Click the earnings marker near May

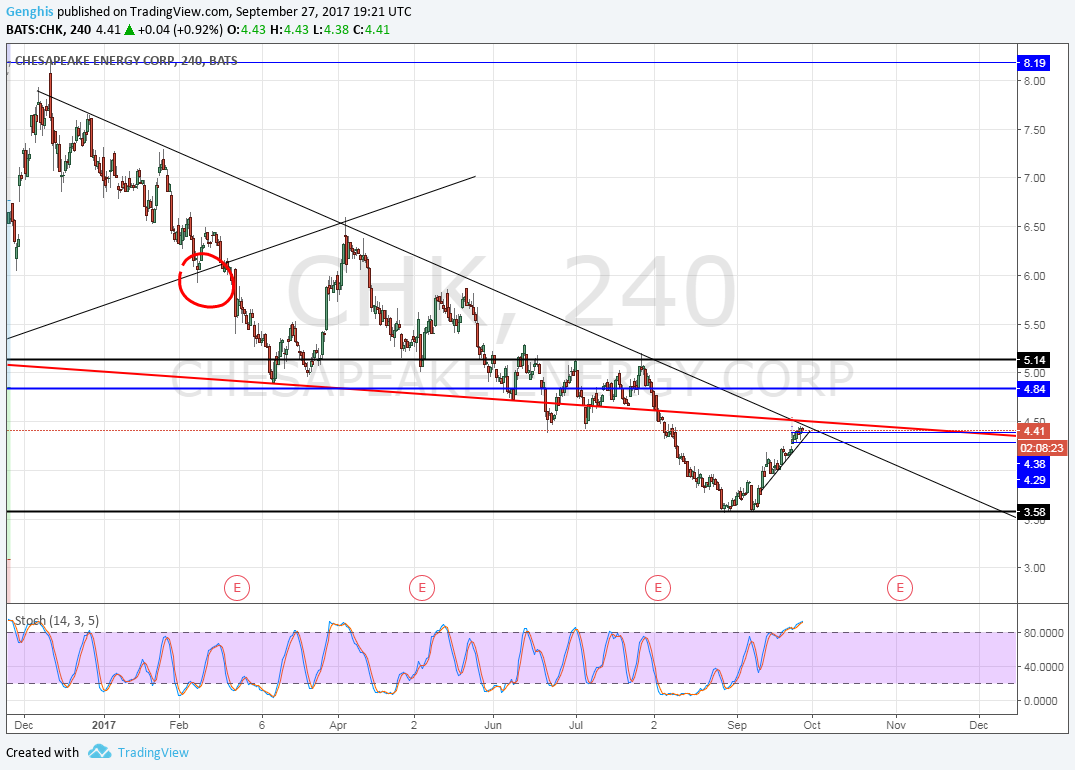pyautogui.click(x=422, y=588)
